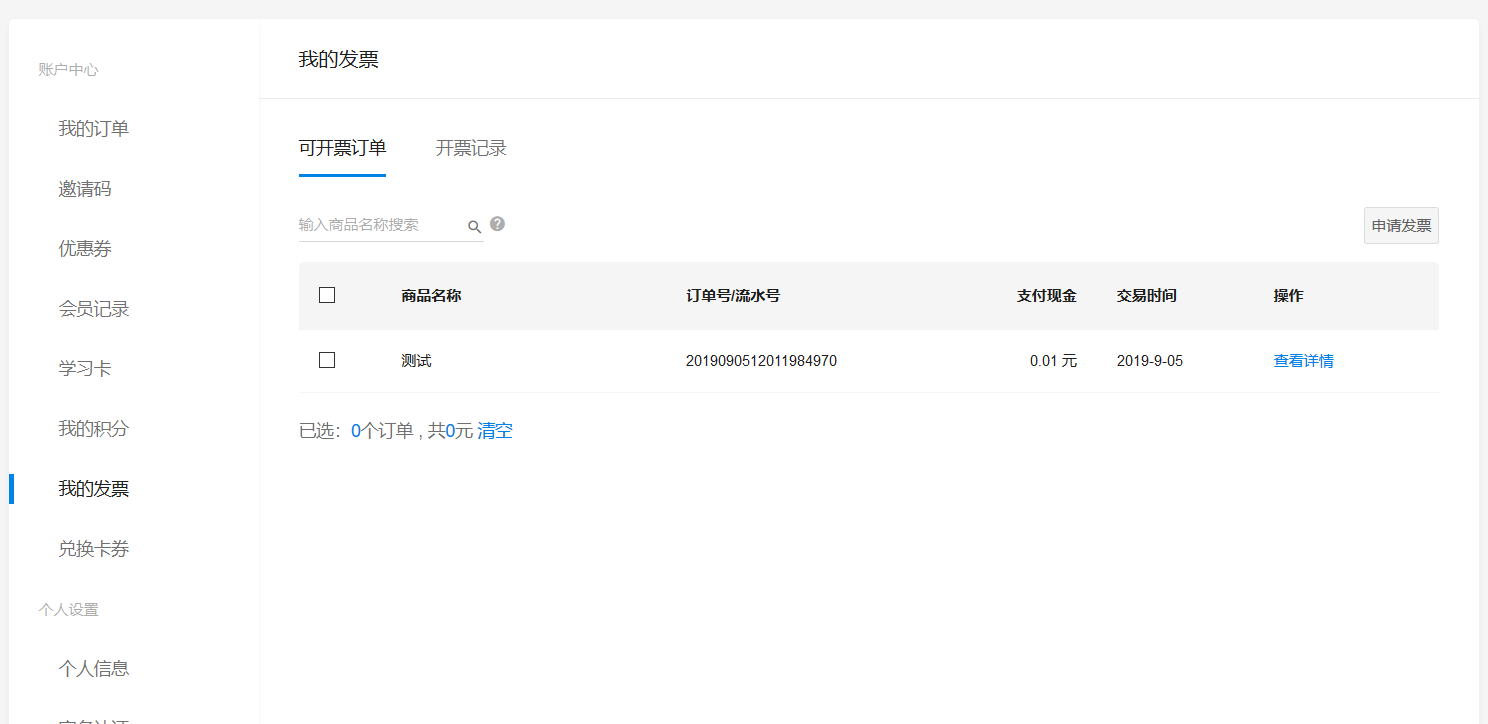Click the search magnifier icon
Viewport: 1488px width, 724px height.
coord(474,227)
